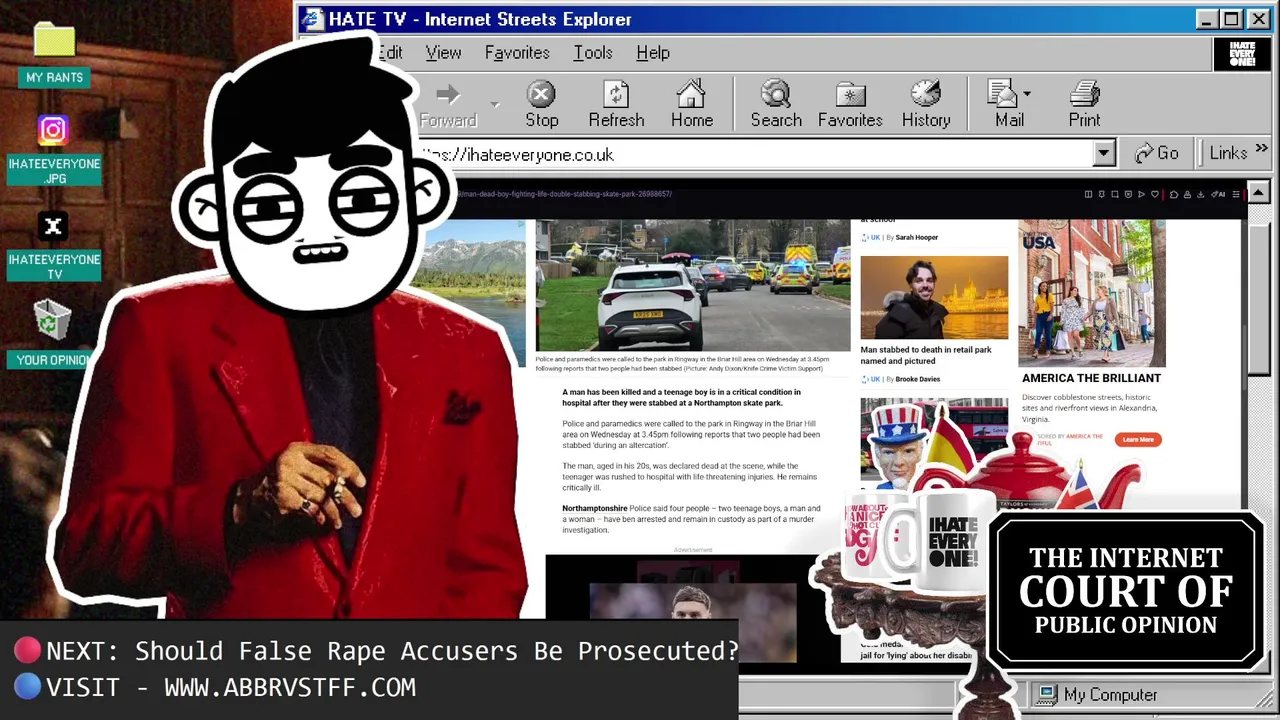
Task: Expand the address bar dropdown arrow
Action: [1104, 153]
